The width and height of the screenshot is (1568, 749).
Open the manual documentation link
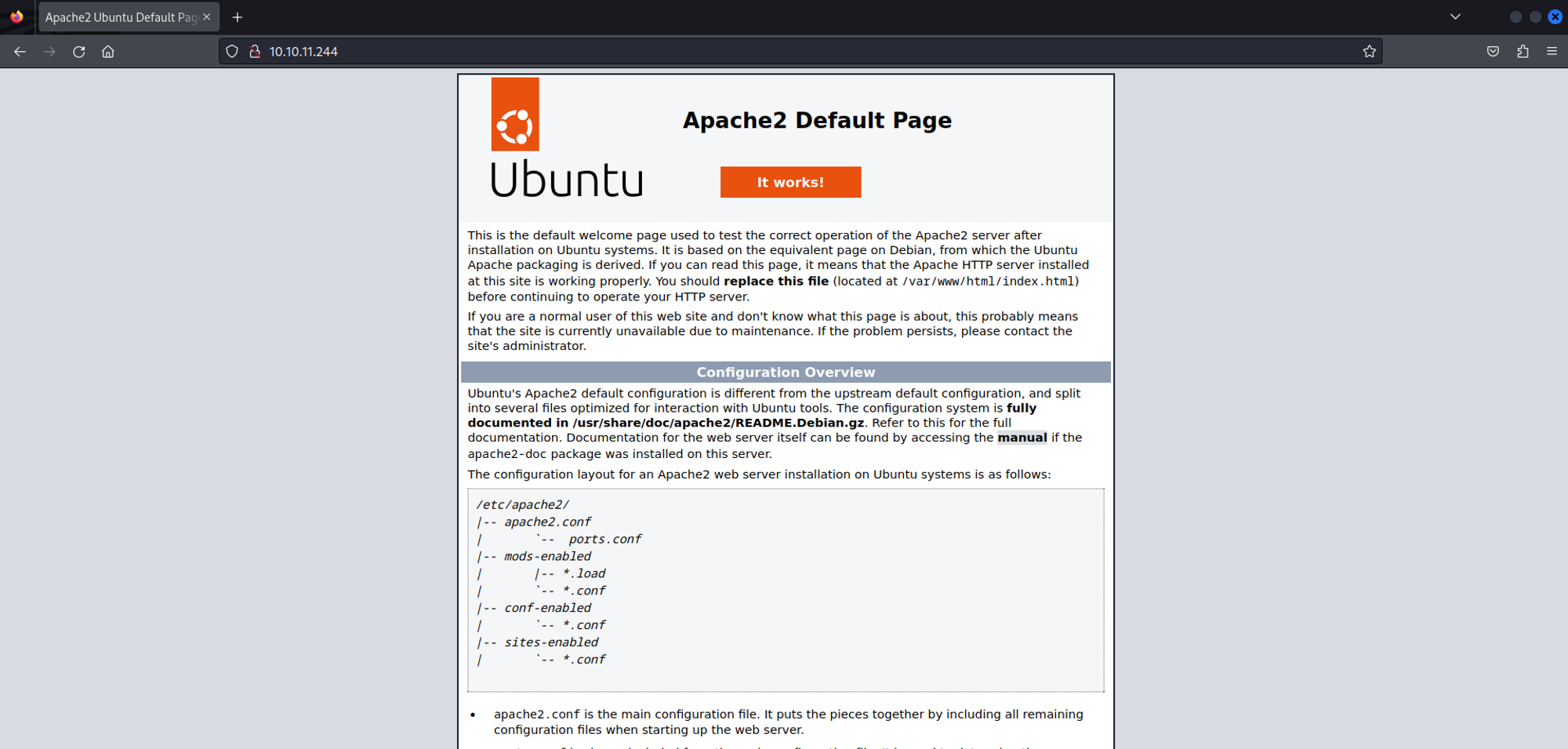coord(1022,438)
